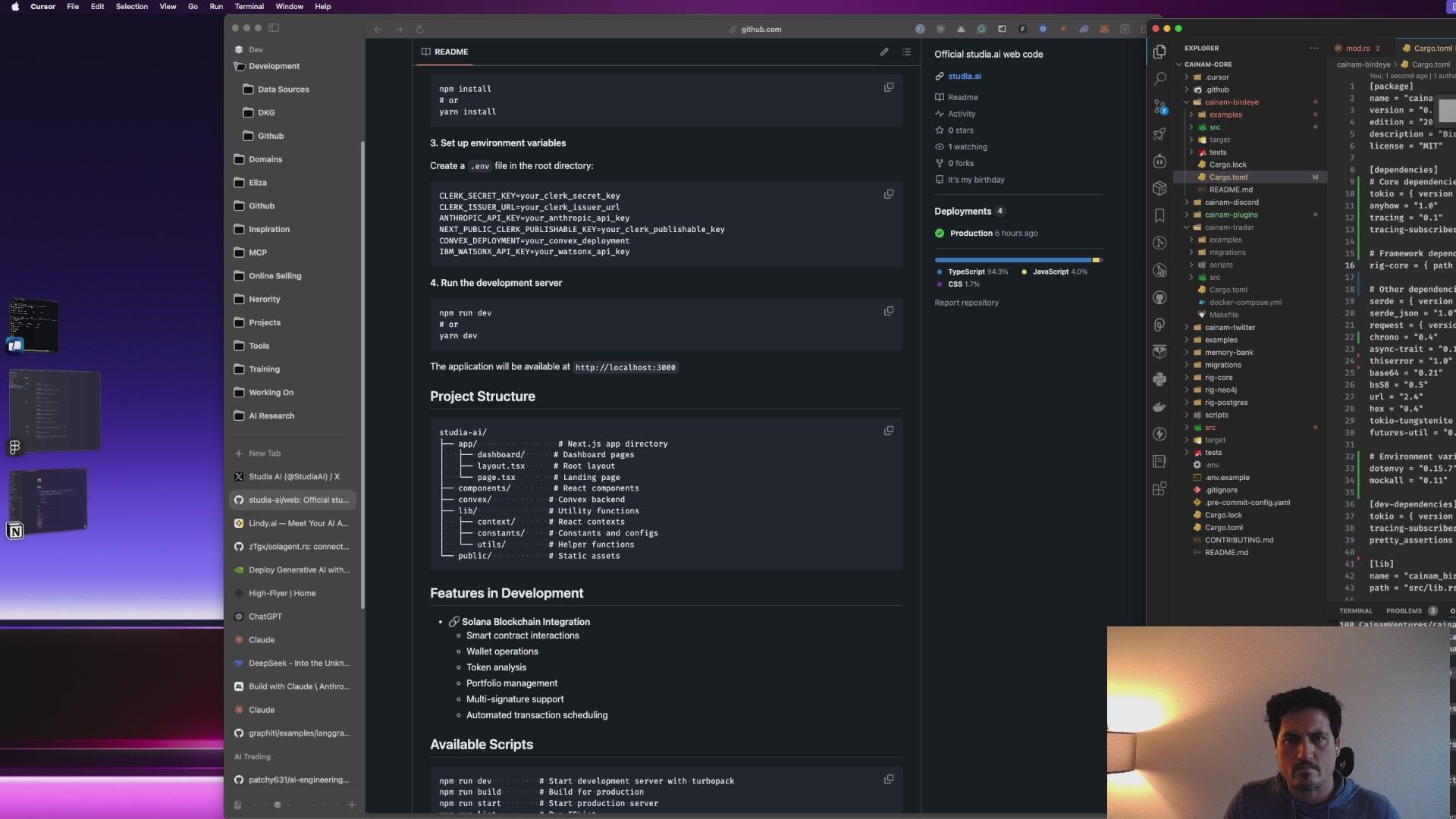Click the package box icon in Cursor activity bar
Screen dimensions: 1456x819
1159,188
